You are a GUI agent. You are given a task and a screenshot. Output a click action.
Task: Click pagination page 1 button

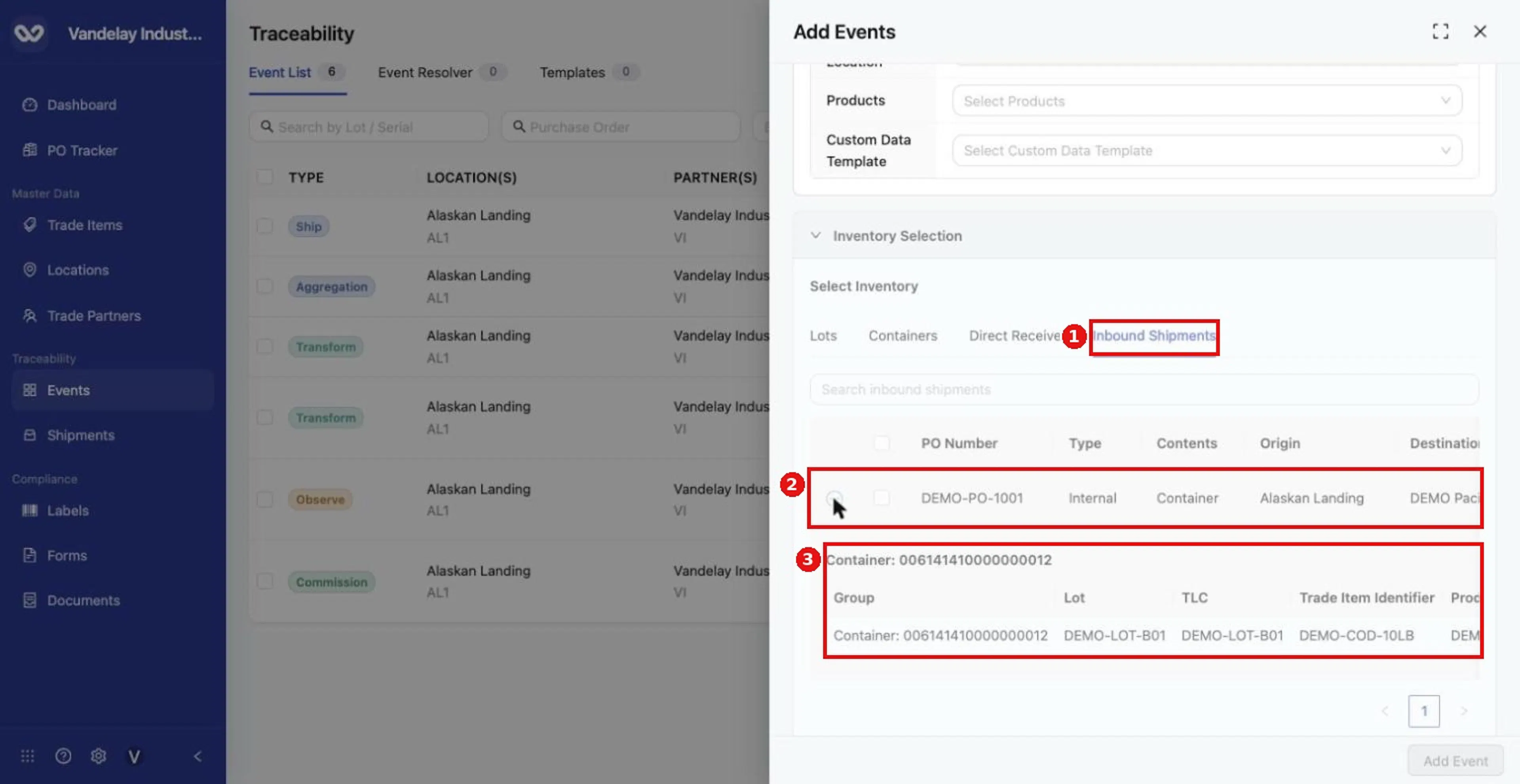[1424, 711]
